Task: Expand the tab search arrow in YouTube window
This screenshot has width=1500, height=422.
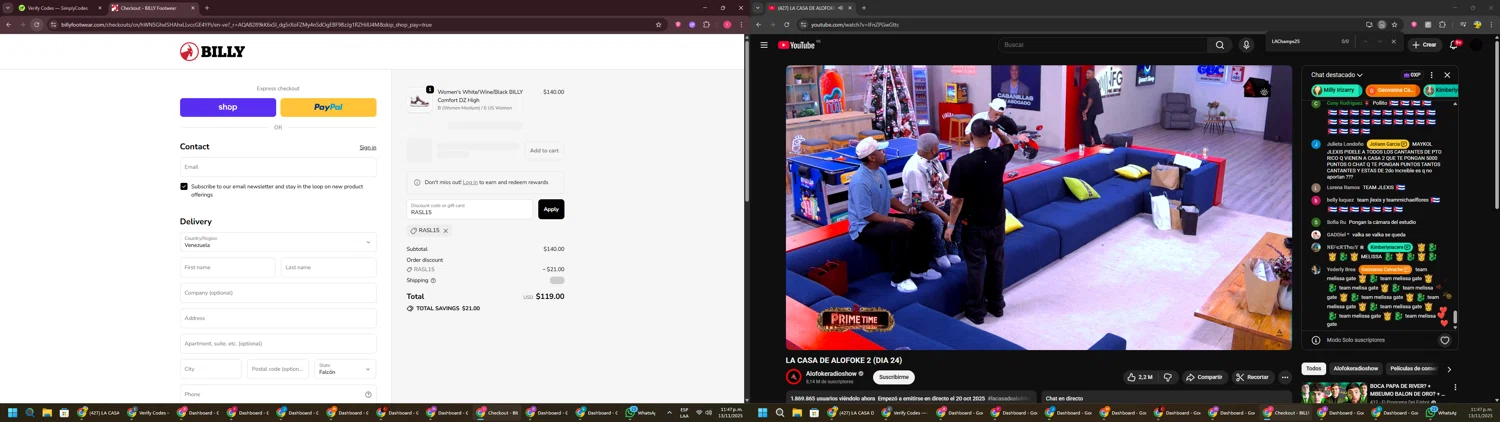Action: pyautogui.click(x=758, y=8)
